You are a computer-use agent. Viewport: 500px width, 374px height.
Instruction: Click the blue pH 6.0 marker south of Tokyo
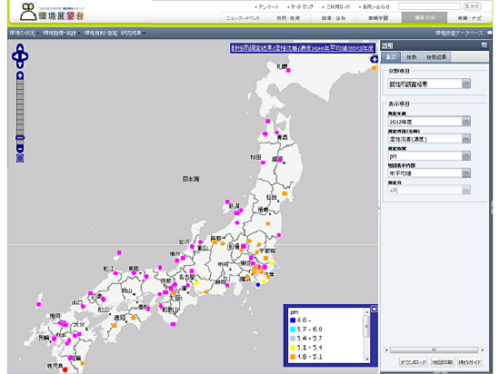pyautogui.click(x=258, y=285)
